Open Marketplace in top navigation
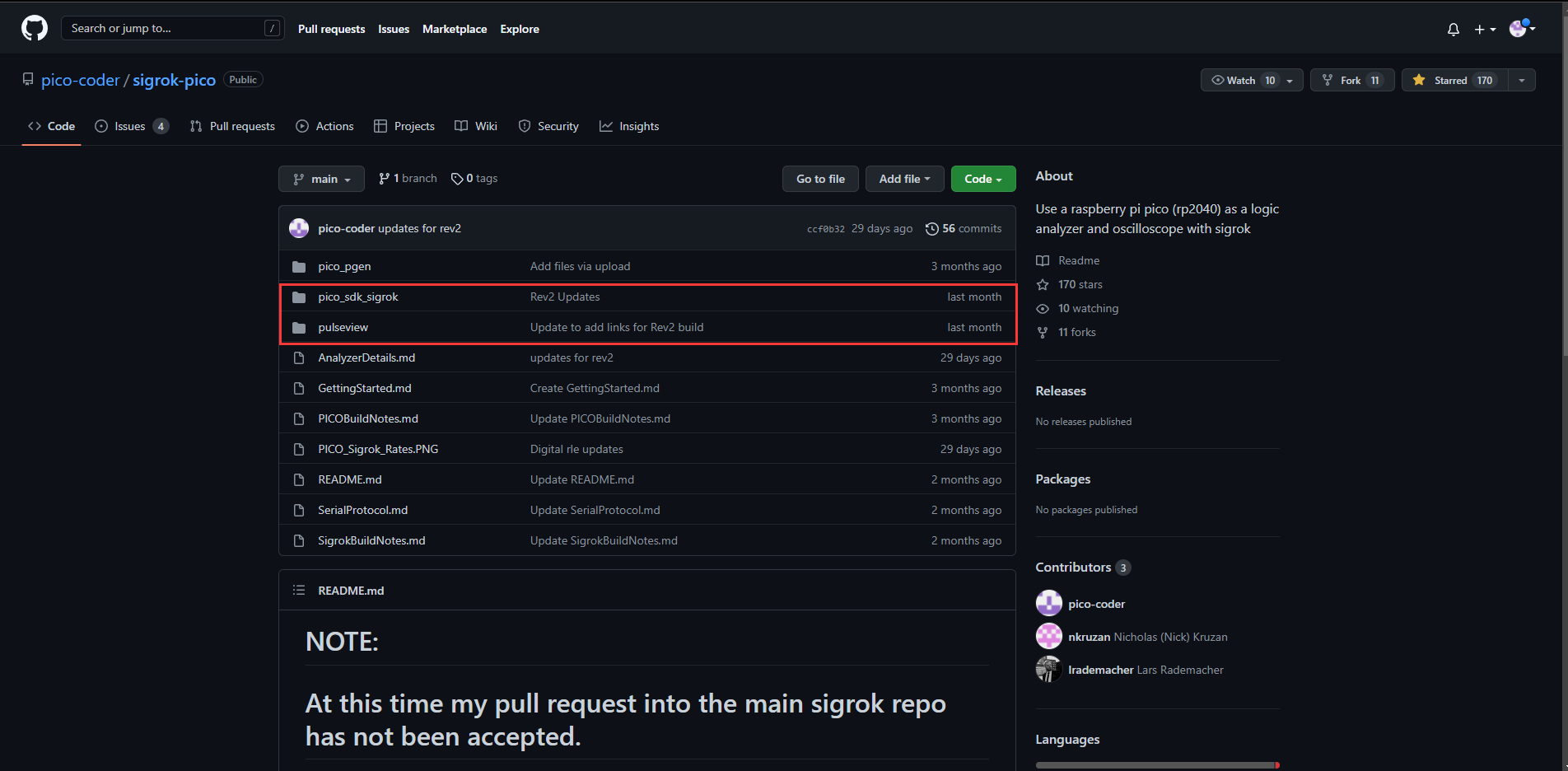1568x771 pixels. 455,29
